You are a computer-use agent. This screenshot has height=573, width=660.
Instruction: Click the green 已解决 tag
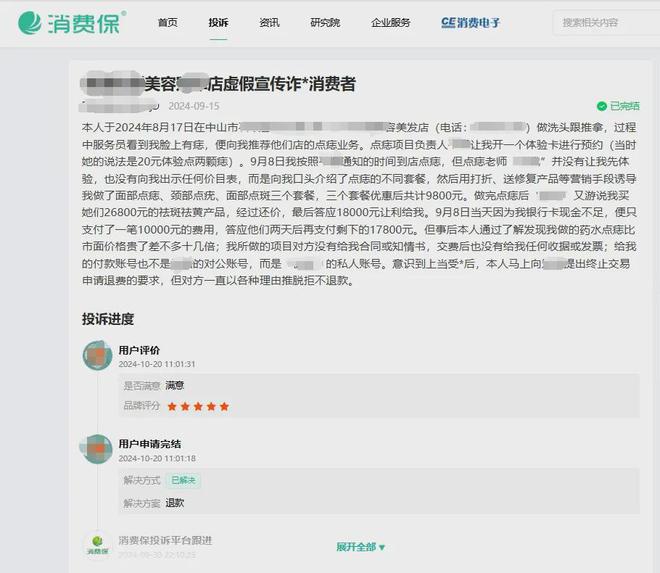pos(184,480)
